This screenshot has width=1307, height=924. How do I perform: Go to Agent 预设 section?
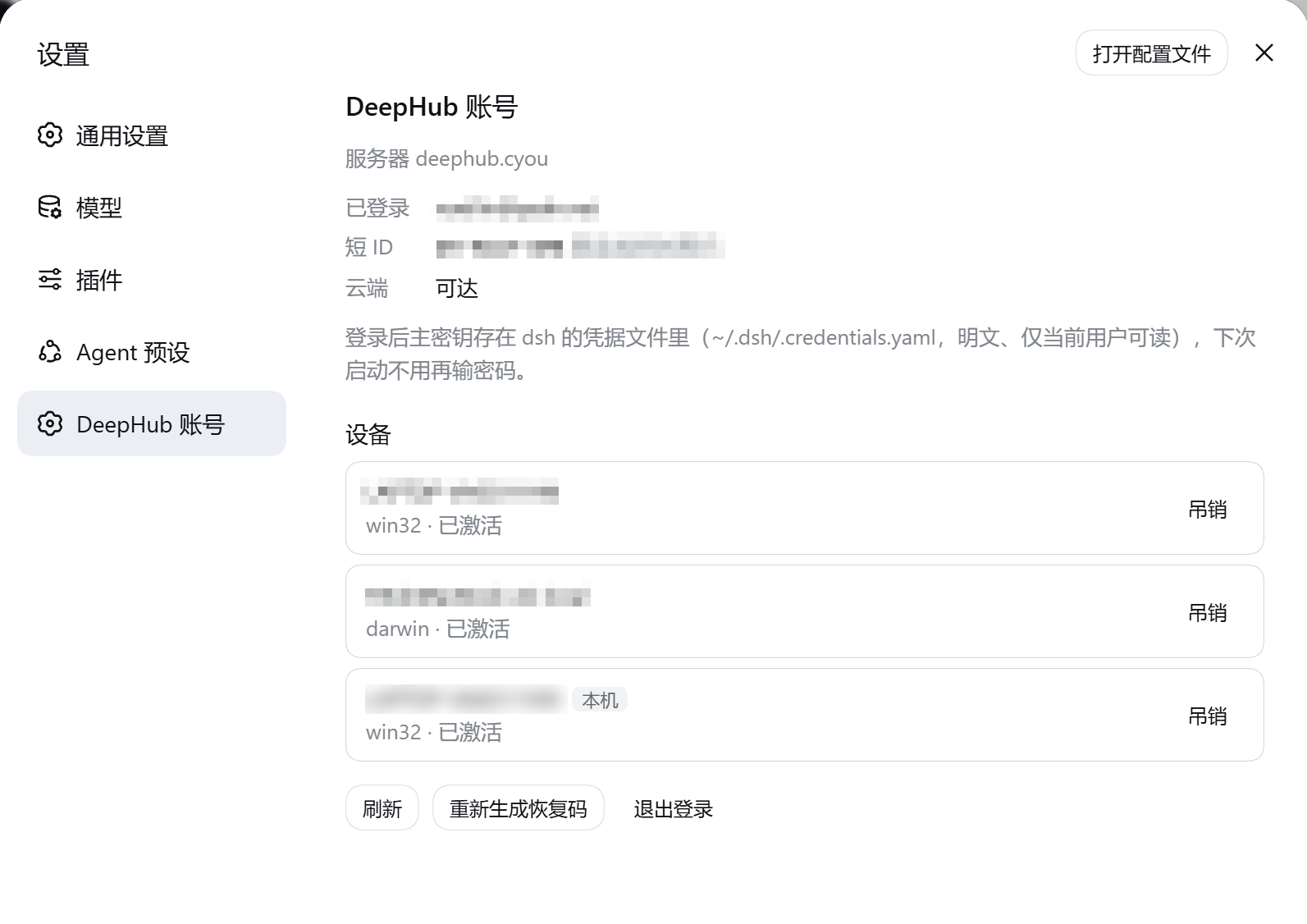point(152,352)
